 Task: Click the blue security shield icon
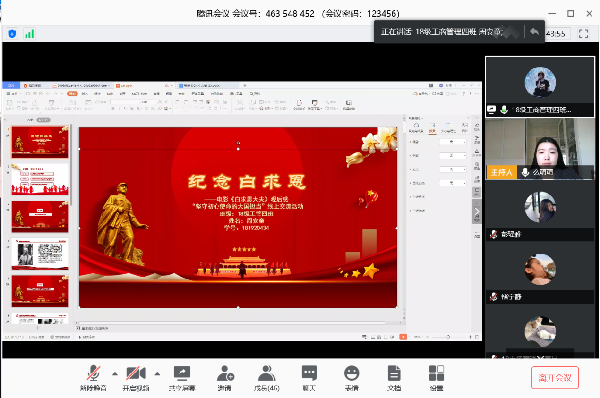[12, 34]
